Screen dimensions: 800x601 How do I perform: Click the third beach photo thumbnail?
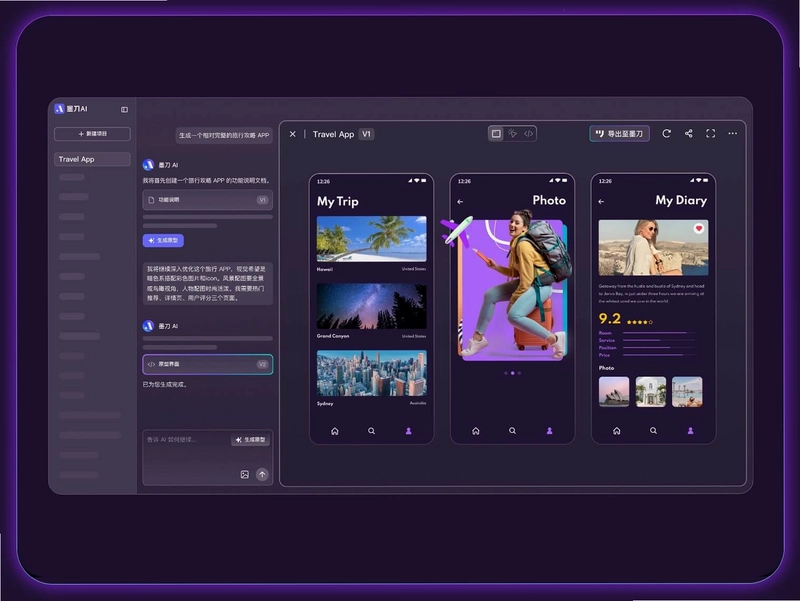click(687, 392)
